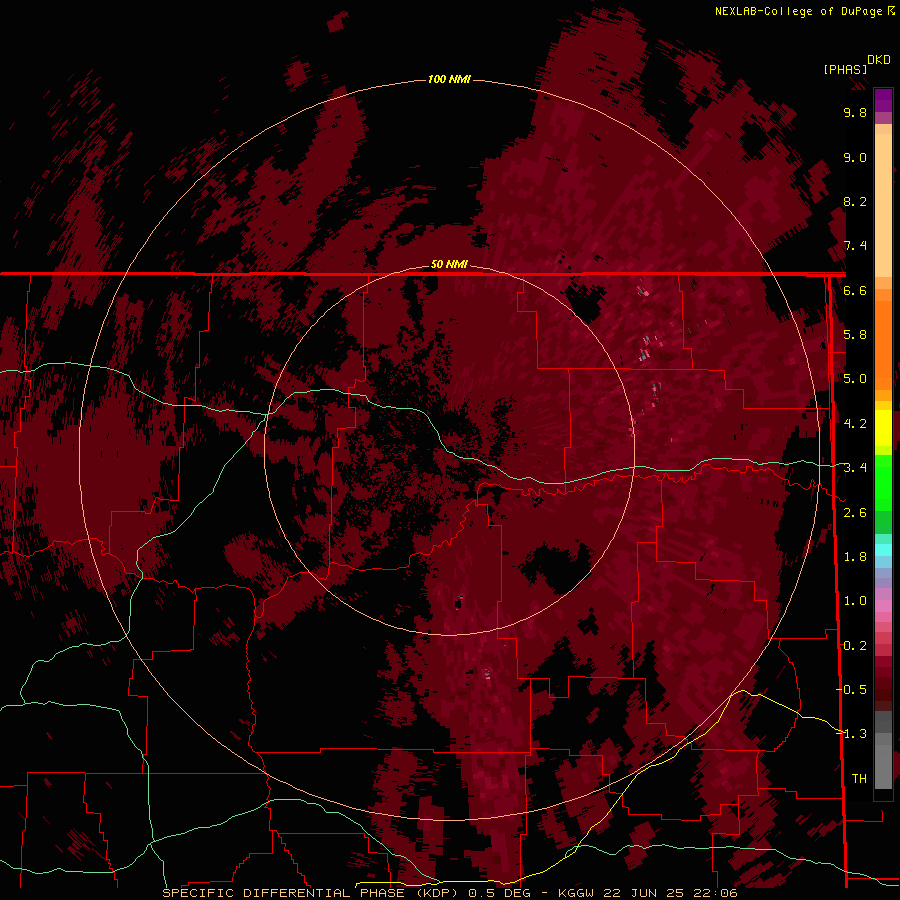This screenshot has width=900, height=900.
Task: Click the cyan segment of color bar
Action: coord(883,550)
